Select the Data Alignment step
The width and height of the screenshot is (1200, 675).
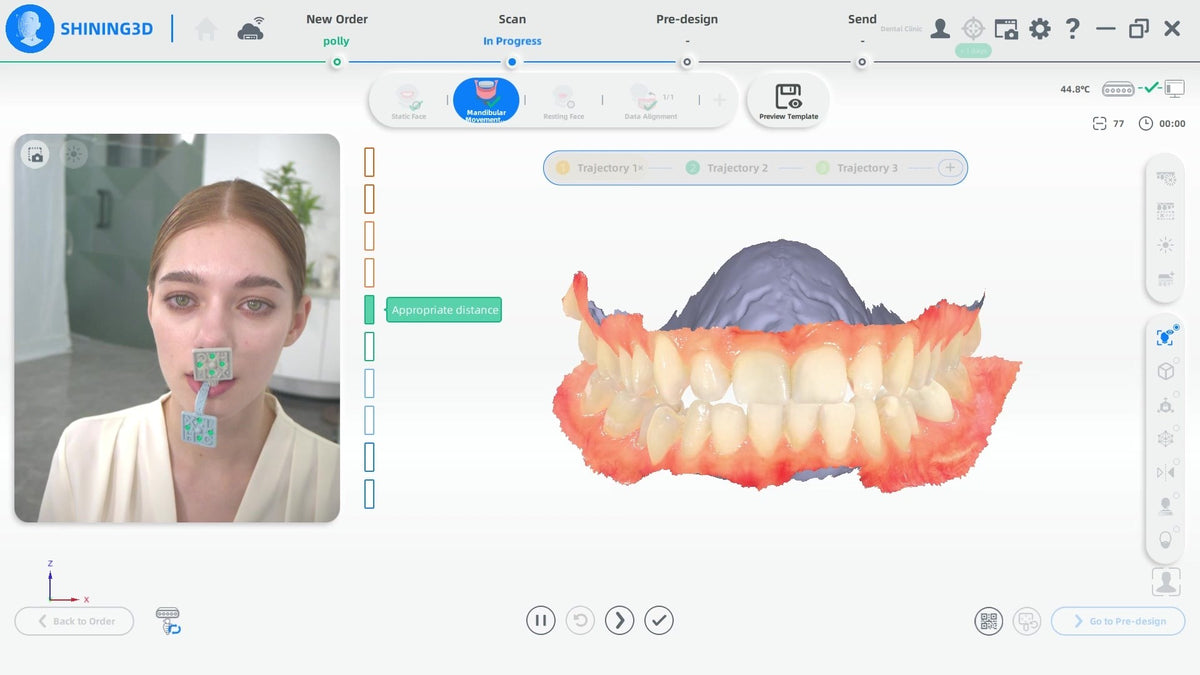pyautogui.click(x=651, y=101)
